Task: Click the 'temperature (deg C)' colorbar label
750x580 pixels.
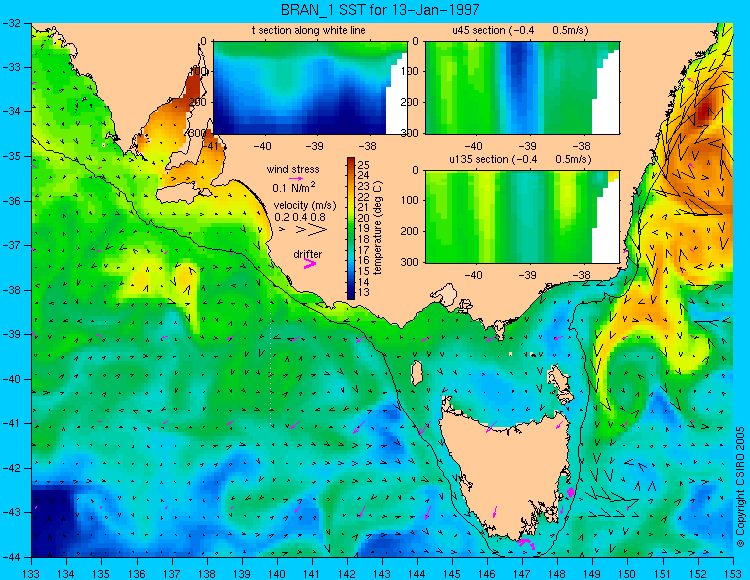Action: (x=378, y=228)
